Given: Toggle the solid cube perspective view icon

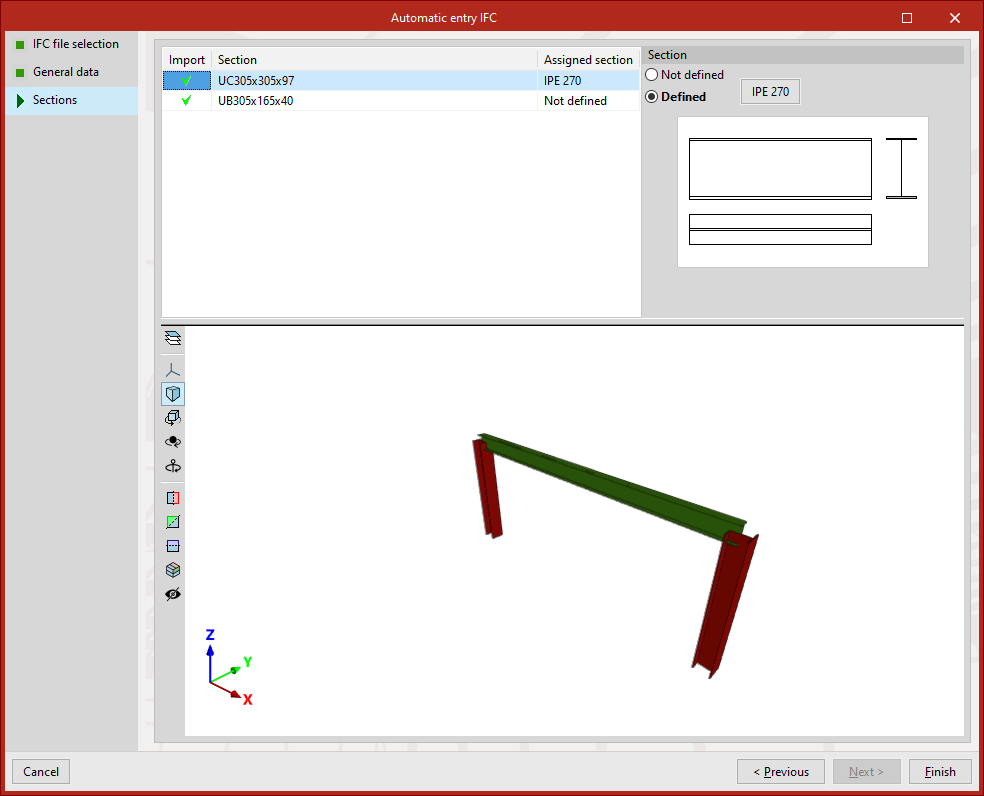Looking at the screenshot, I should 173,394.
